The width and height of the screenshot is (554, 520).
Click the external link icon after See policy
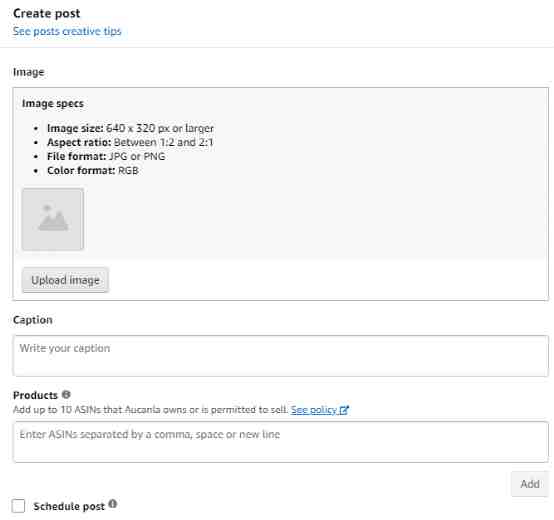[344, 410]
